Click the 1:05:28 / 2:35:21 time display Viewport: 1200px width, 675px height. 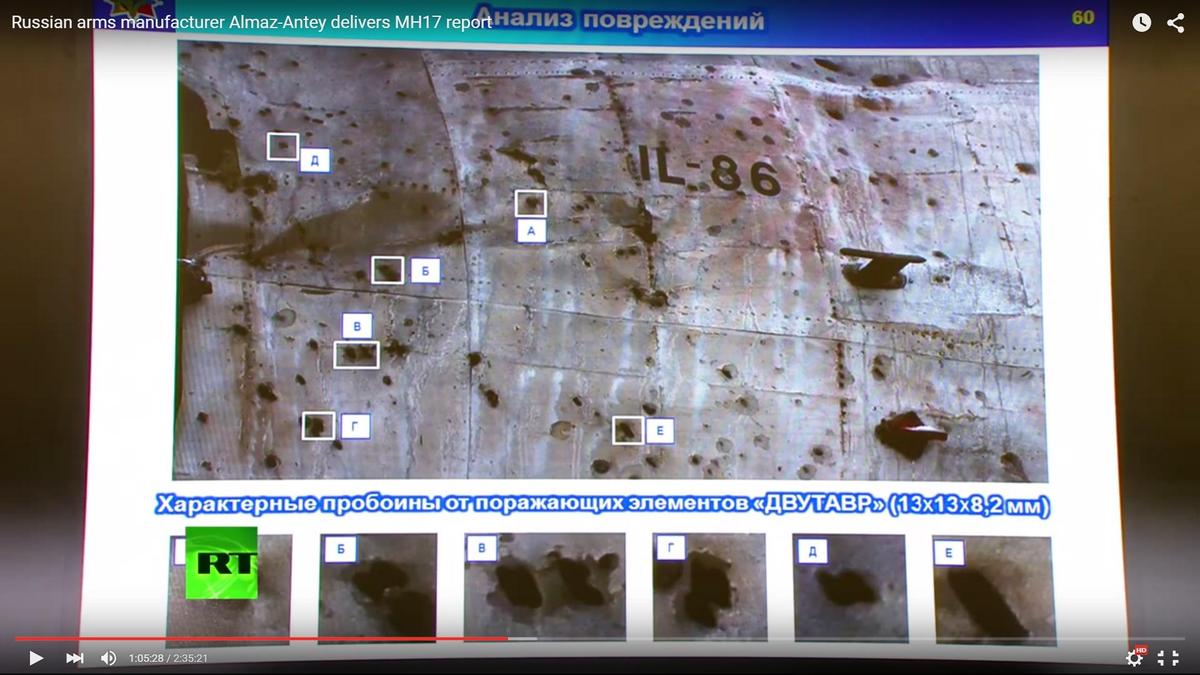[168, 658]
